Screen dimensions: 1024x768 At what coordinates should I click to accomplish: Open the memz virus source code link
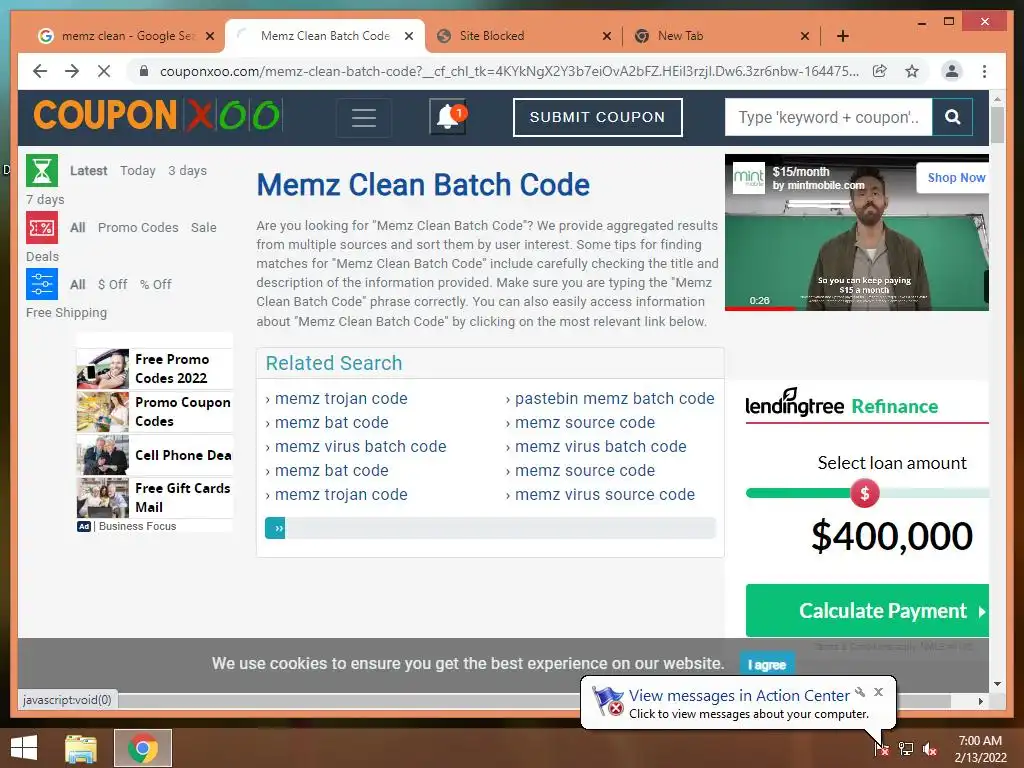605,494
